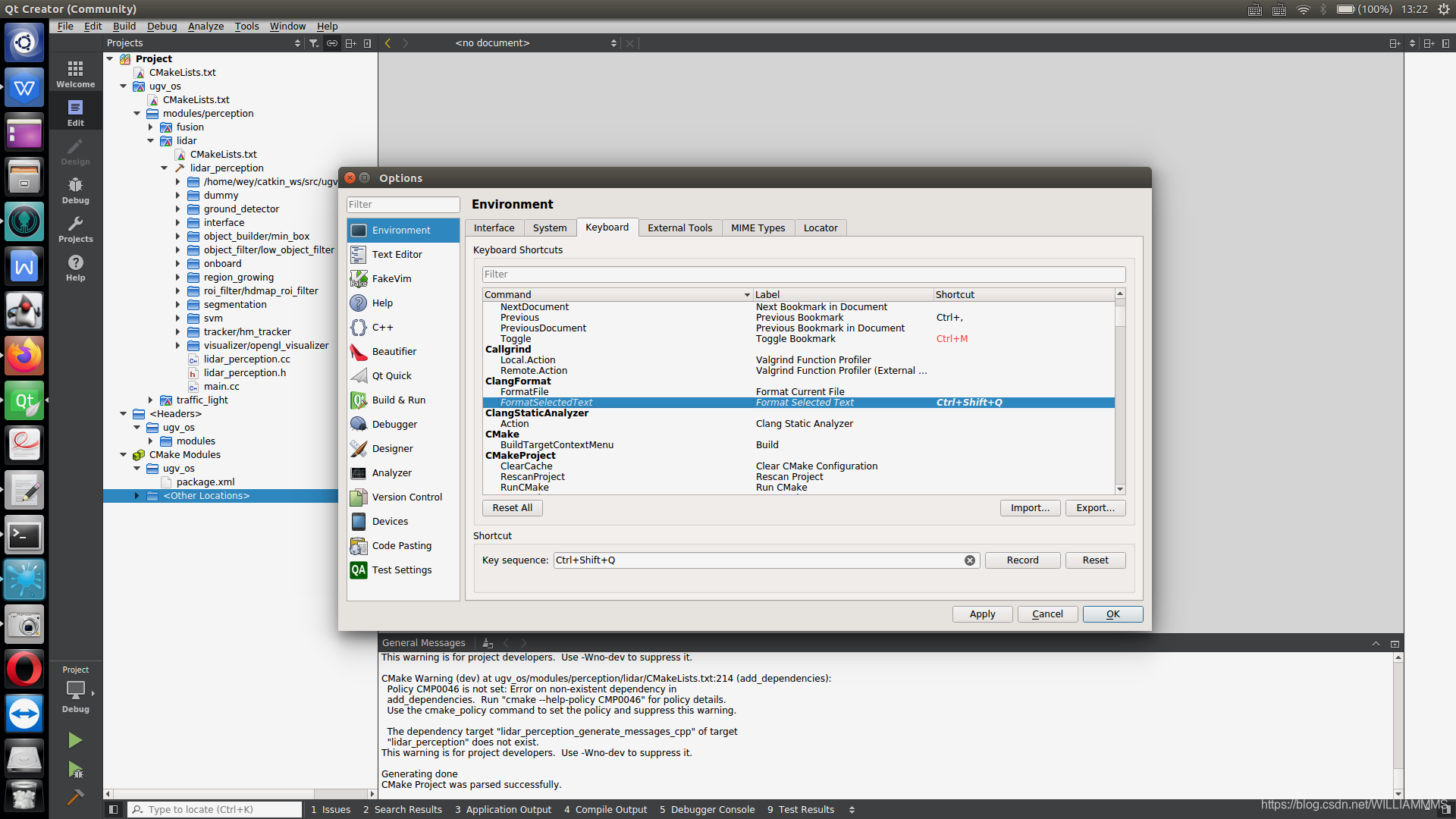
Task: Select Version Control settings
Action: tap(406, 497)
